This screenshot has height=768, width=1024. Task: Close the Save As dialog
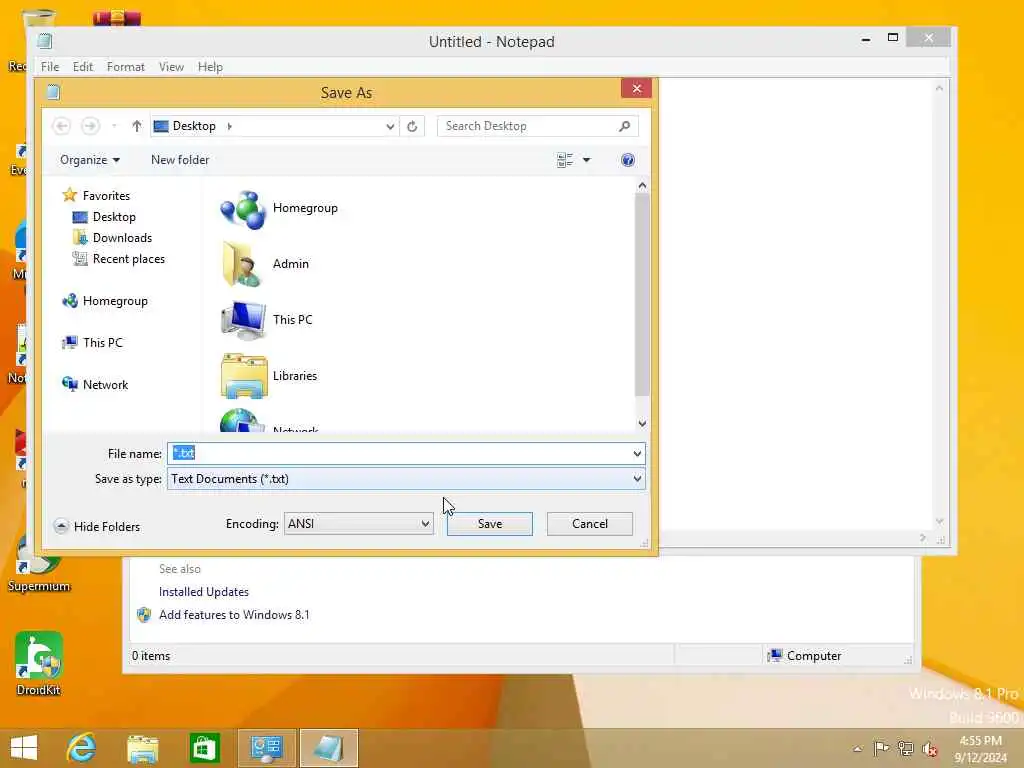[x=637, y=89]
